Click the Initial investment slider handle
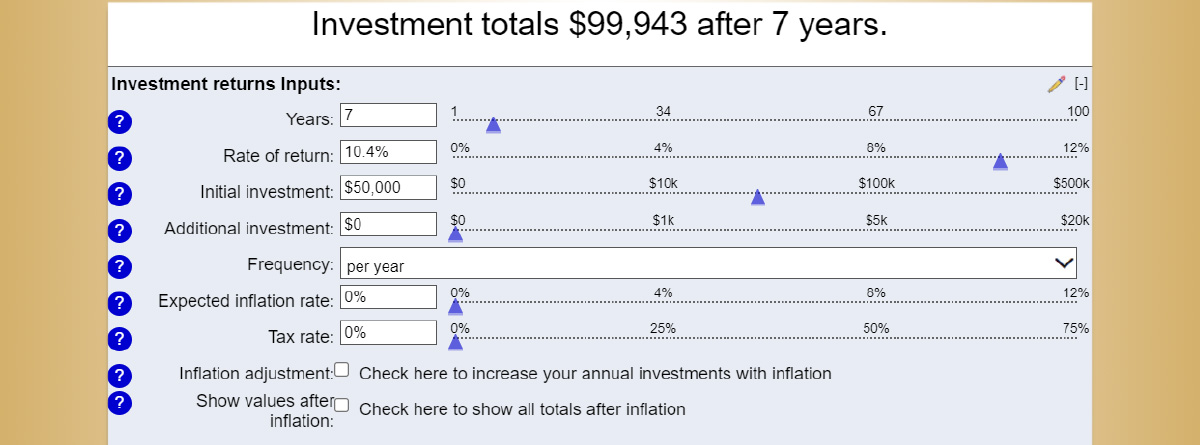 (x=758, y=197)
